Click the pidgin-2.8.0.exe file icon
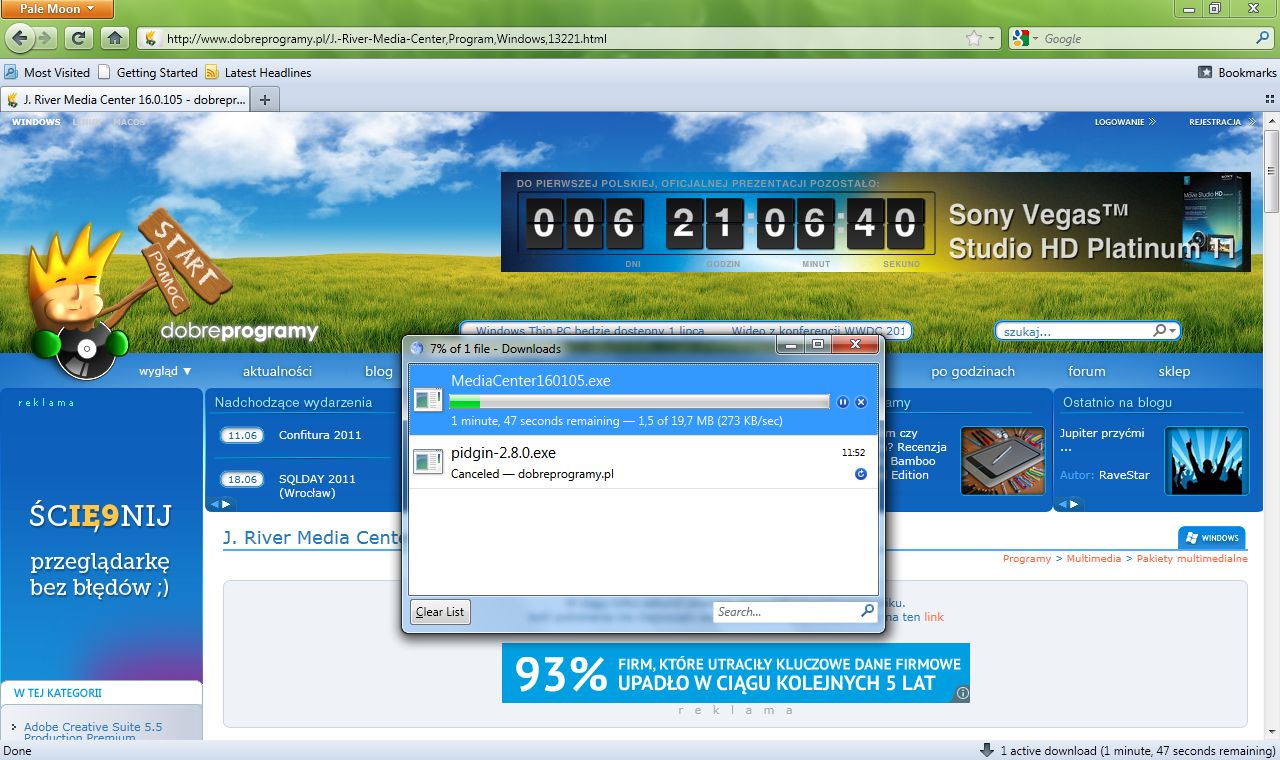 [x=428, y=462]
